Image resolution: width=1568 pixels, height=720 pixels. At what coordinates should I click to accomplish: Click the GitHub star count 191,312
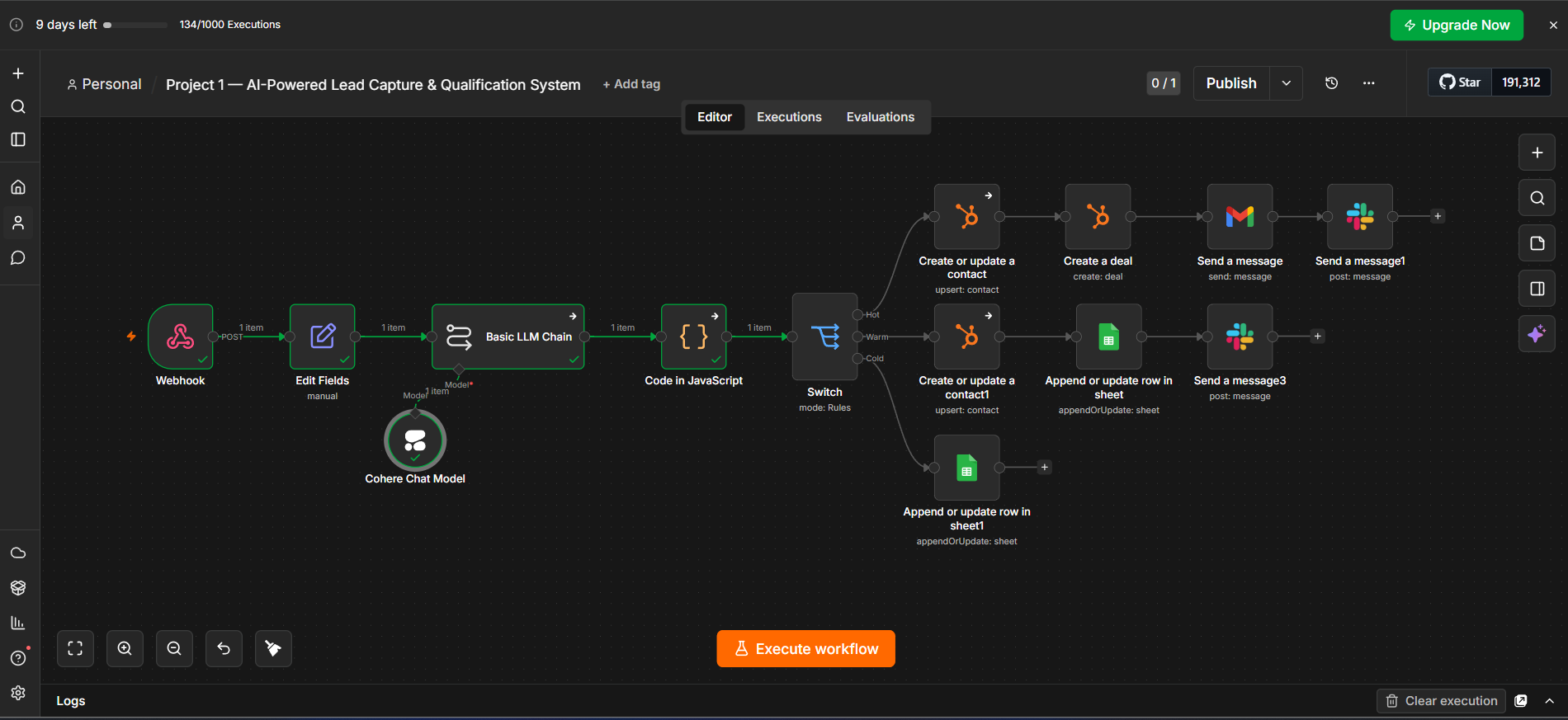point(1521,82)
